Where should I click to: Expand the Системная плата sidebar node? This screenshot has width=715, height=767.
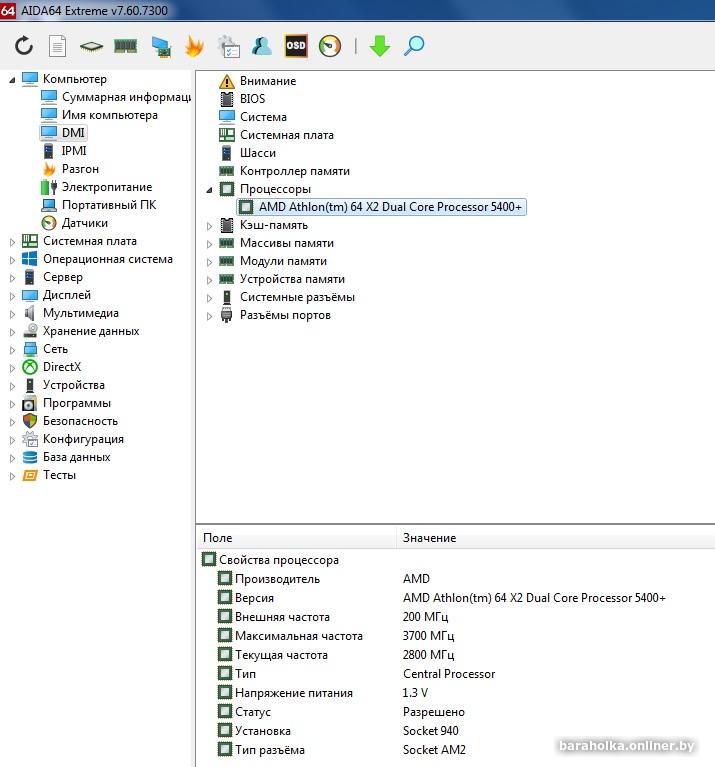12,241
